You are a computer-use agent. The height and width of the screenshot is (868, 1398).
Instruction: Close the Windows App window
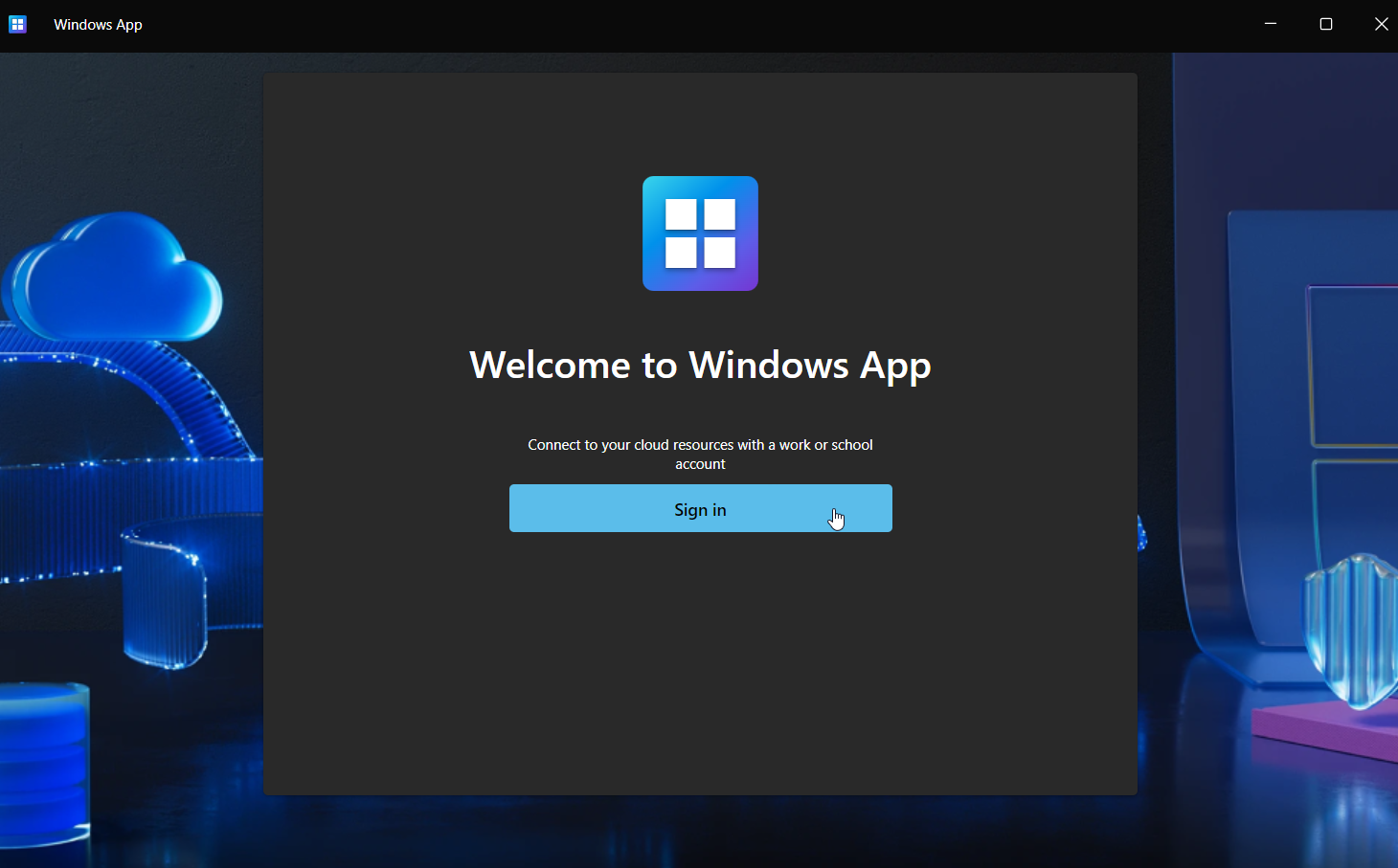(x=1381, y=24)
